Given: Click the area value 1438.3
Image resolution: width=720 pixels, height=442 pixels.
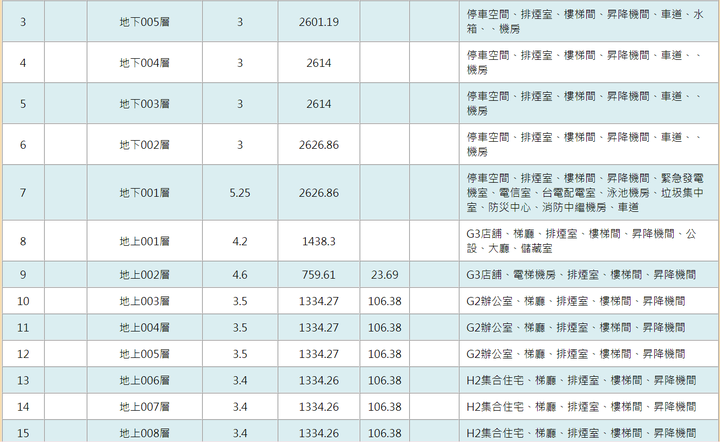Looking at the screenshot, I should pyautogui.click(x=319, y=241).
